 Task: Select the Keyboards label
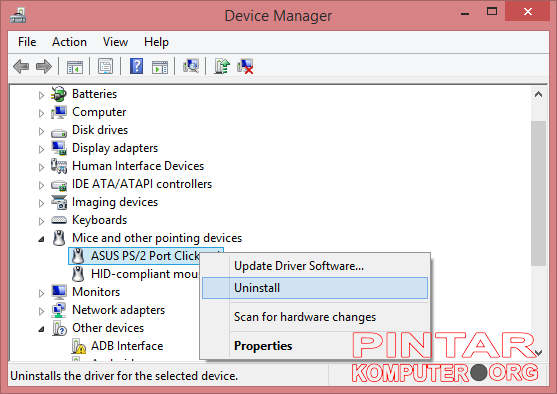pyautogui.click(x=99, y=220)
